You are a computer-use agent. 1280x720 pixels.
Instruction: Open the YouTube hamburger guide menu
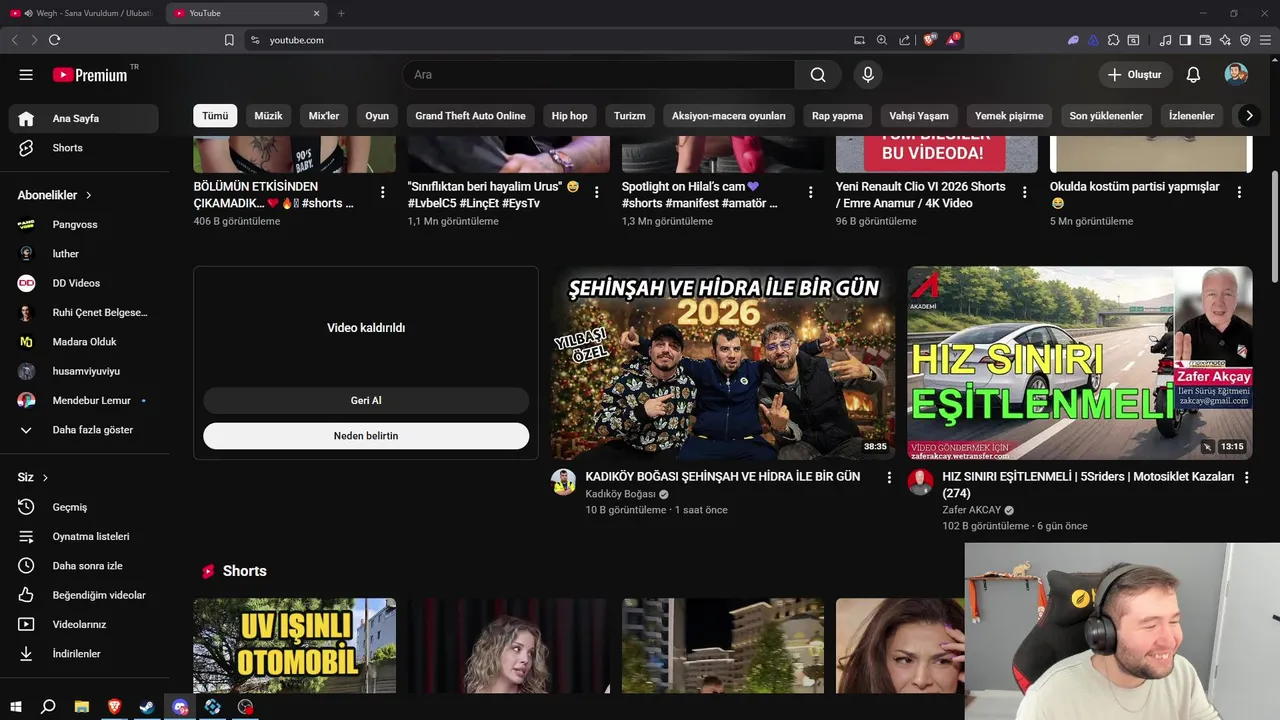[x=26, y=75]
